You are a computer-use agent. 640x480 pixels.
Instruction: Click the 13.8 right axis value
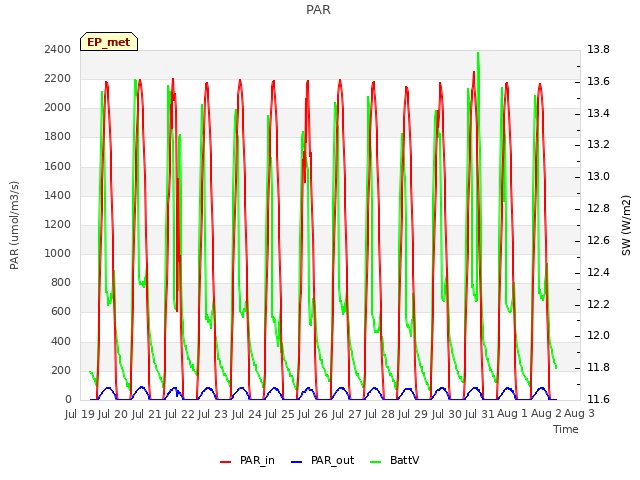point(598,49)
